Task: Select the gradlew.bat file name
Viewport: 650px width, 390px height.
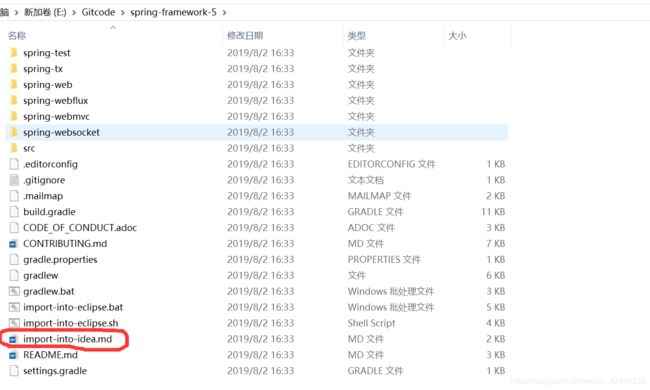Action: tap(49, 291)
